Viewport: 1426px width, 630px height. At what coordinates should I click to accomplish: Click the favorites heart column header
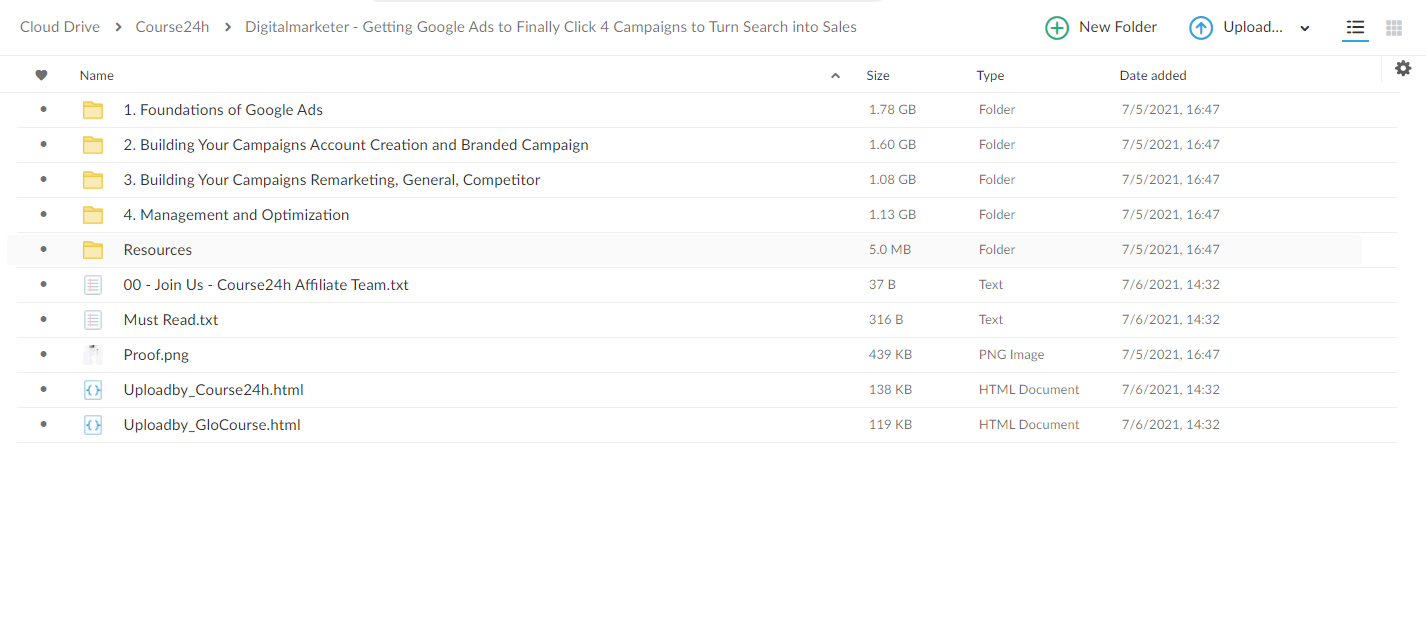click(x=41, y=75)
